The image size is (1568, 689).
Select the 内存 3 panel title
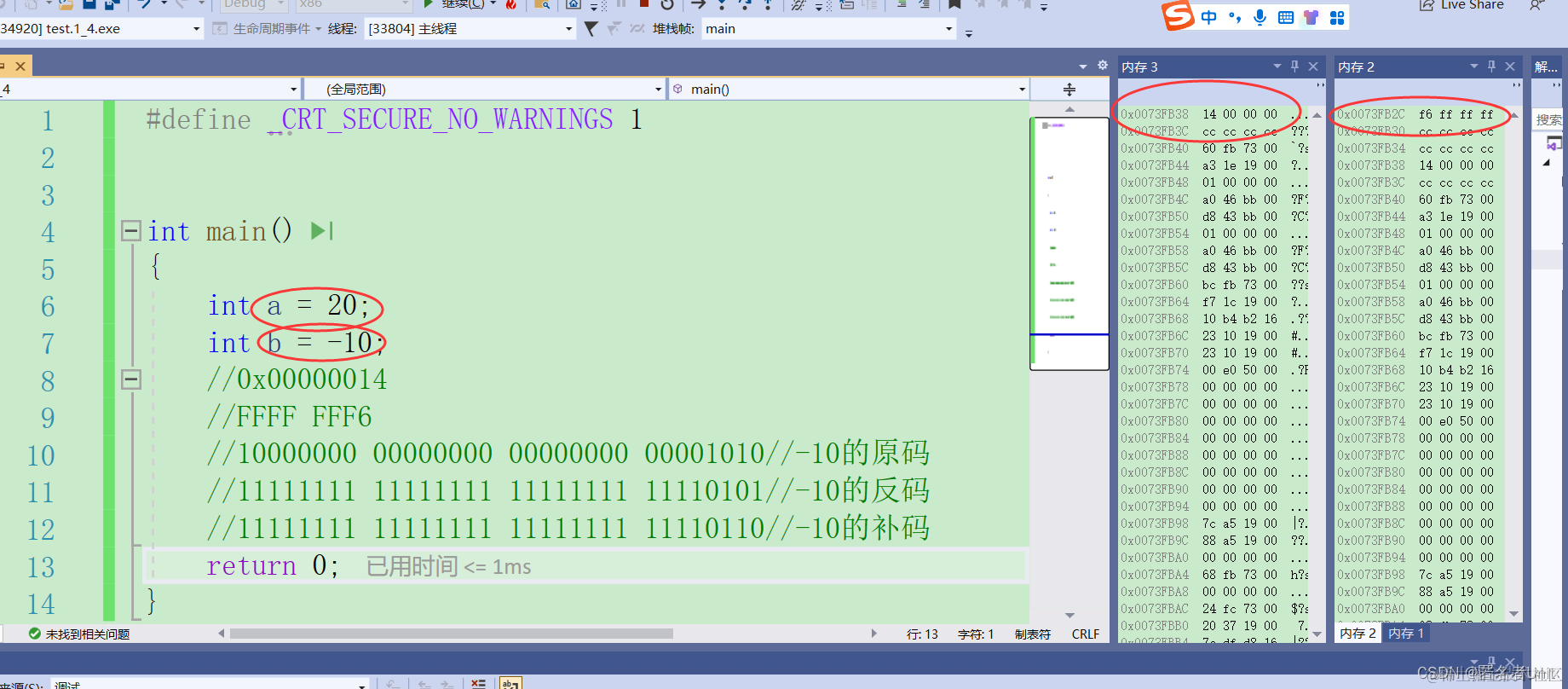point(1139,67)
